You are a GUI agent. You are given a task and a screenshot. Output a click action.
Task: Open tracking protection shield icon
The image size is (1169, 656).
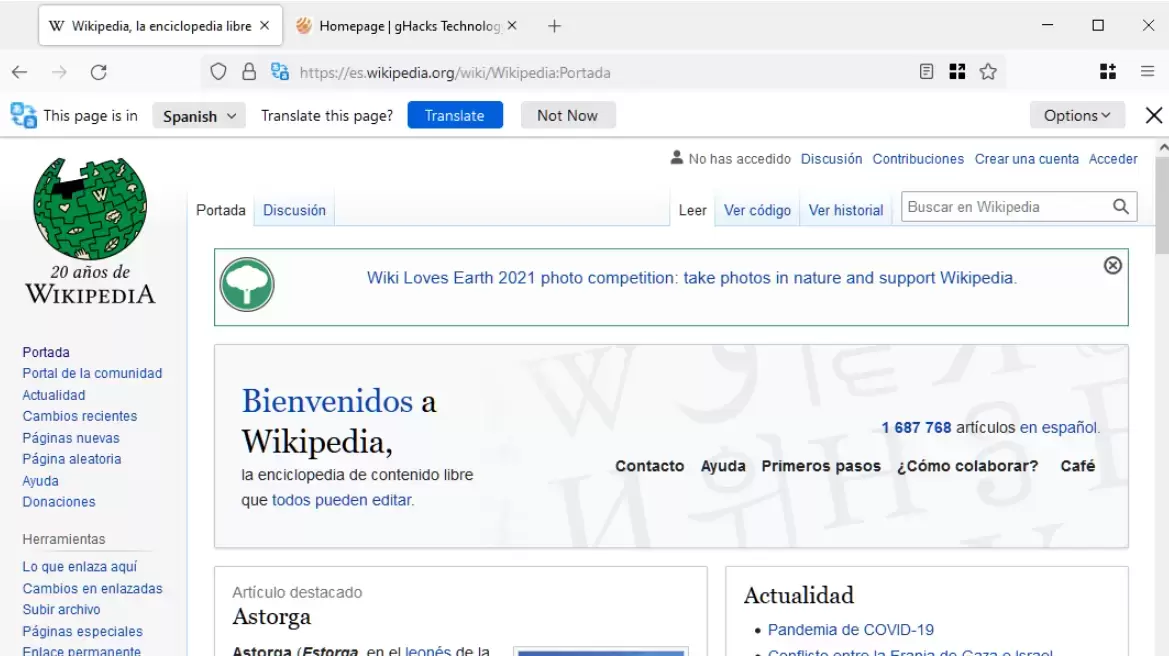pyautogui.click(x=218, y=72)
